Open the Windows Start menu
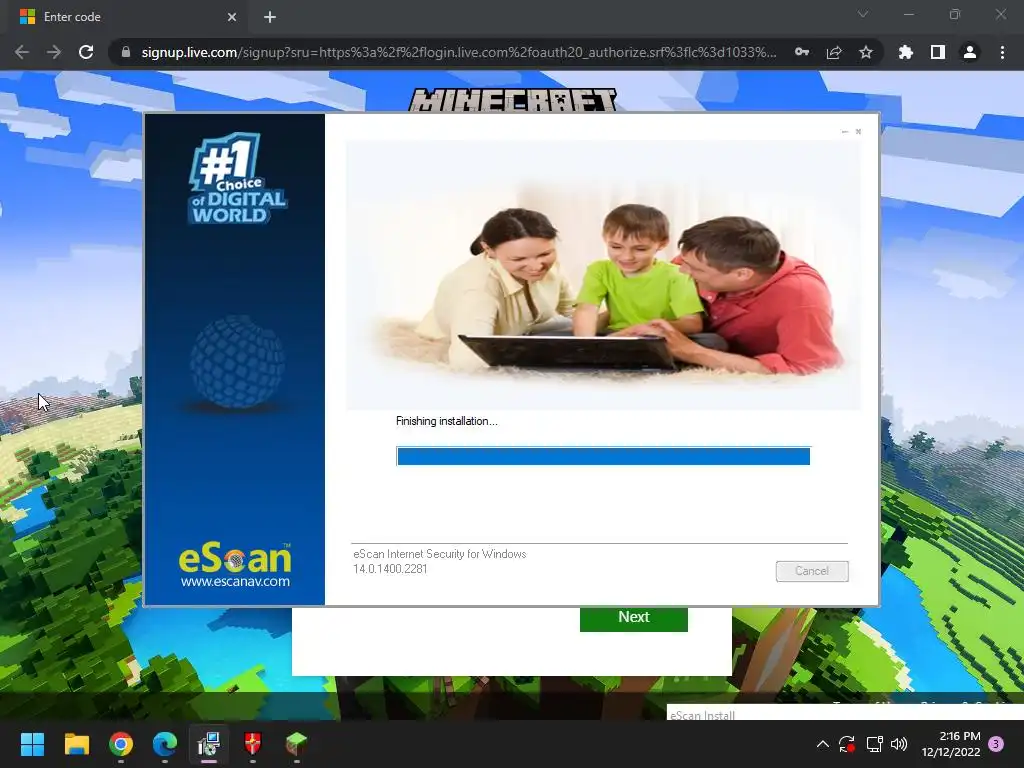This screenshot has width=1024, height=768. [x=32, y=744]
